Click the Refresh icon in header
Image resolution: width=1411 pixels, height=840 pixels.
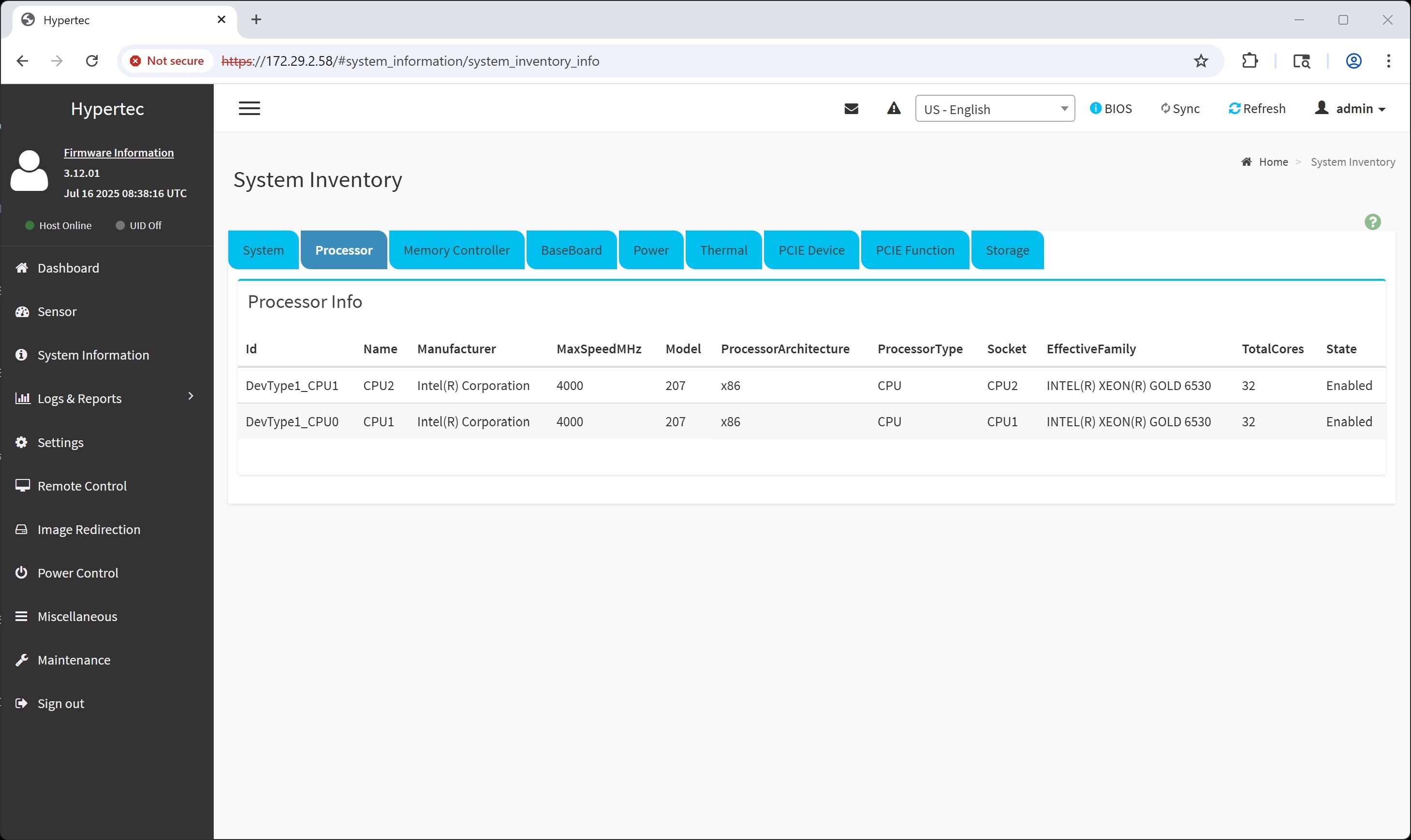pos(1235,108)
